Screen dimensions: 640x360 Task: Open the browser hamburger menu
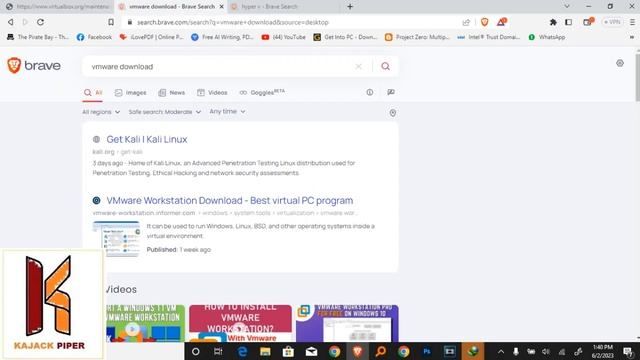pyautogui.click(x=632, y=22)
